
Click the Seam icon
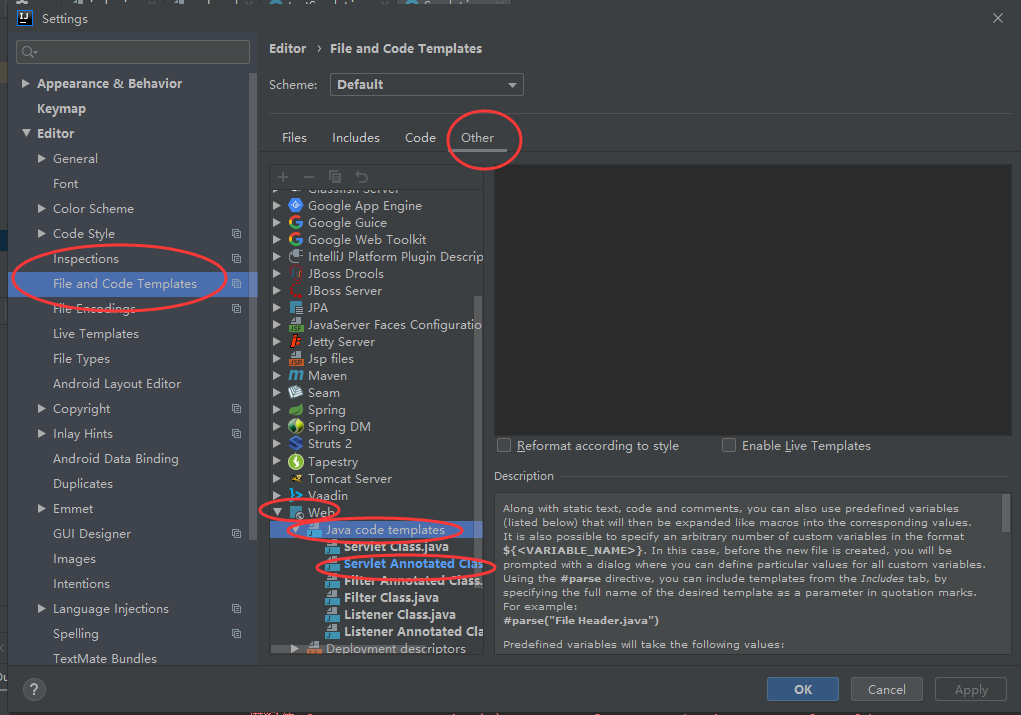tap(296, 392)
